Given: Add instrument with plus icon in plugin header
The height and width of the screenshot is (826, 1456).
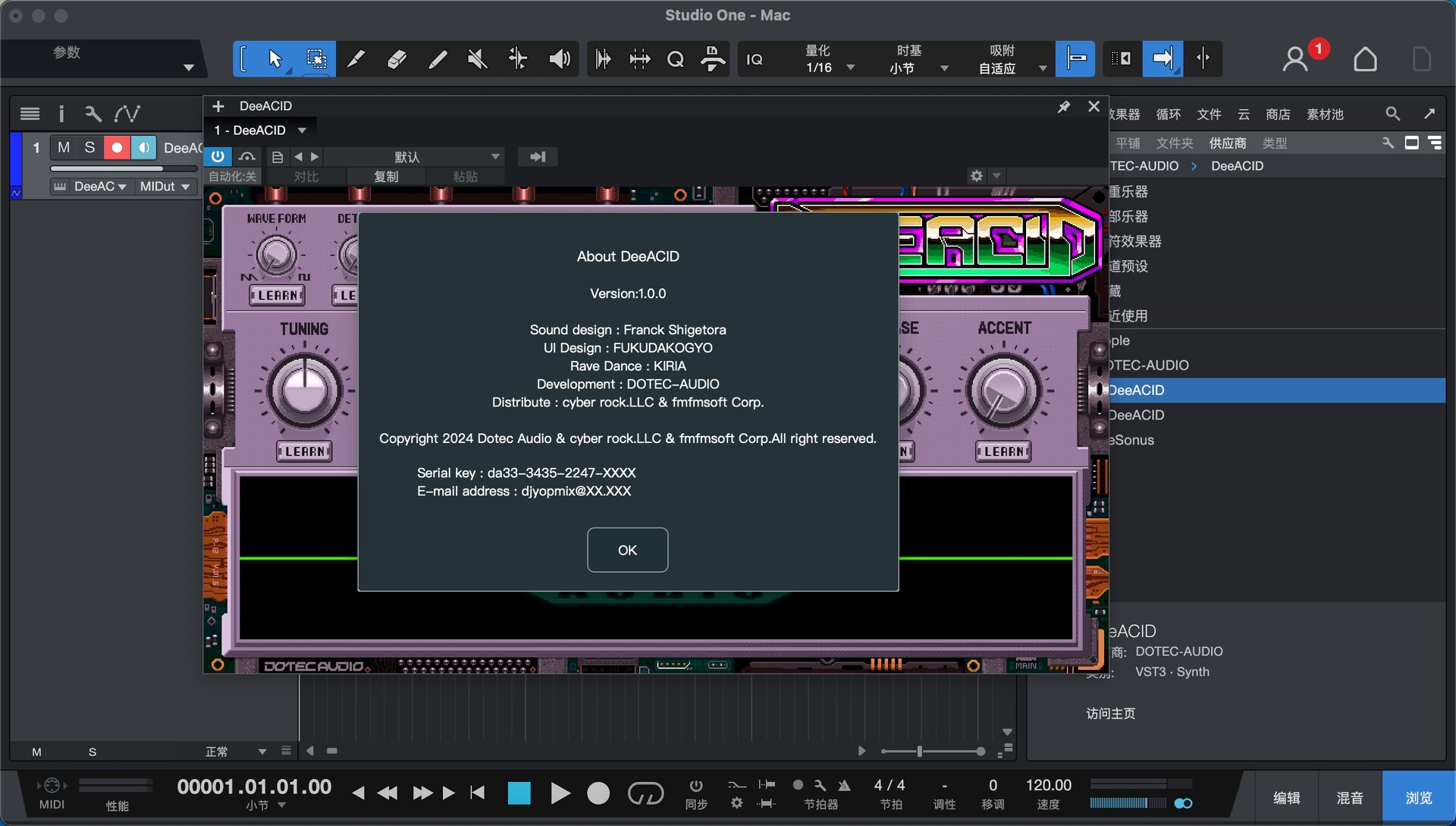Looking at the screenshot, I should pyautogui.click(x=218, y=106).
